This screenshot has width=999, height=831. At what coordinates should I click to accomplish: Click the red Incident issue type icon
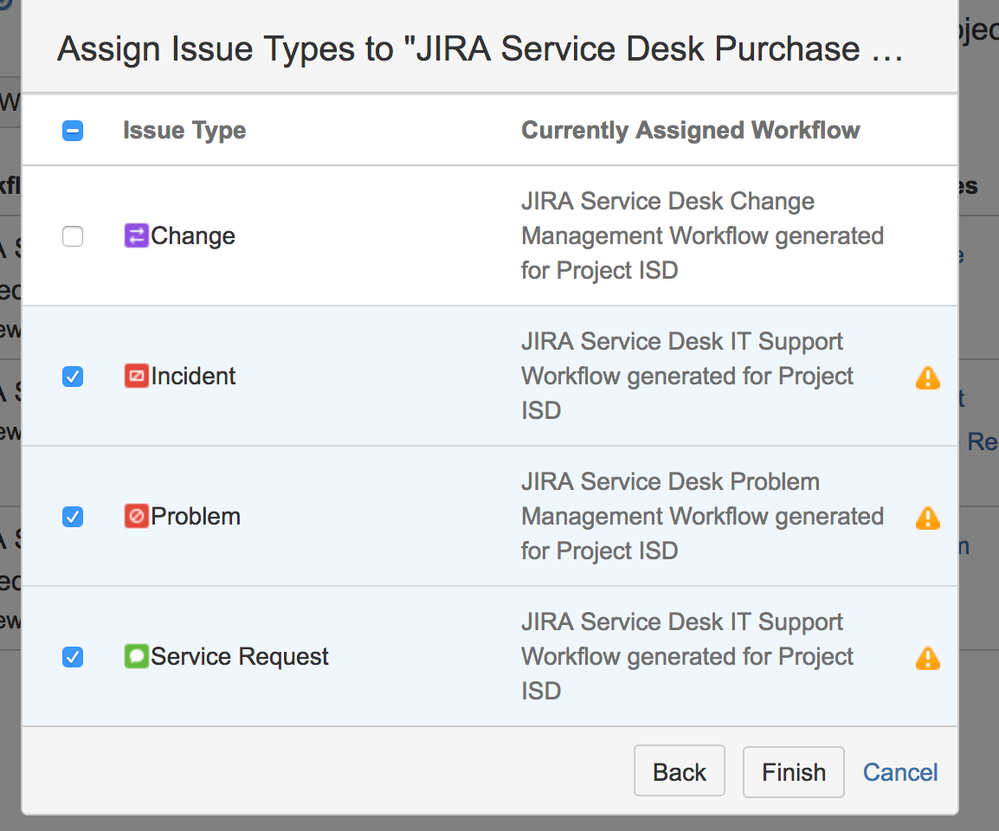136,376
